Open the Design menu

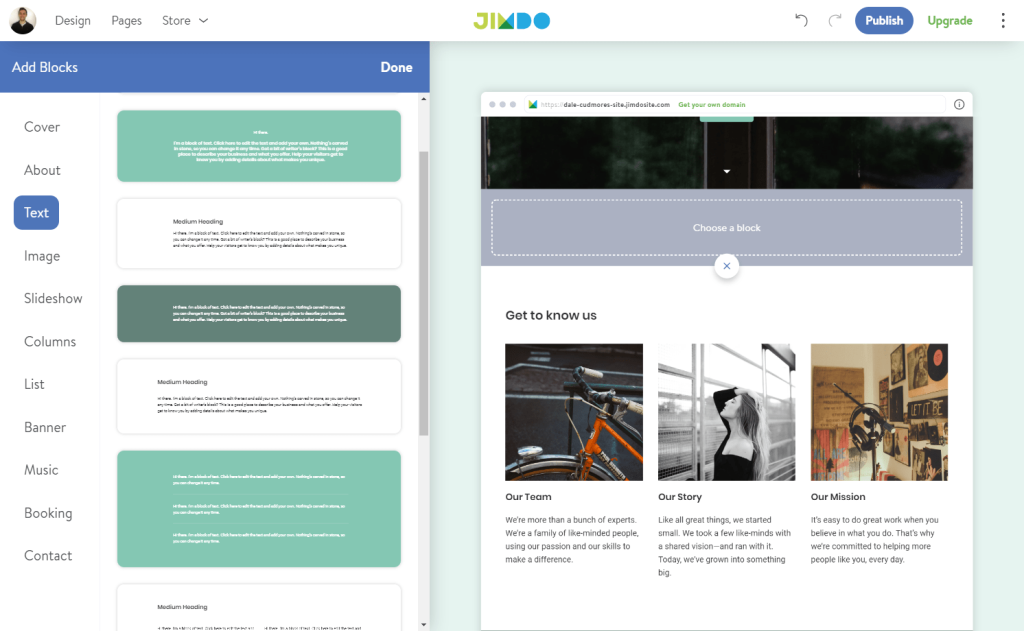tap(72, 21)
